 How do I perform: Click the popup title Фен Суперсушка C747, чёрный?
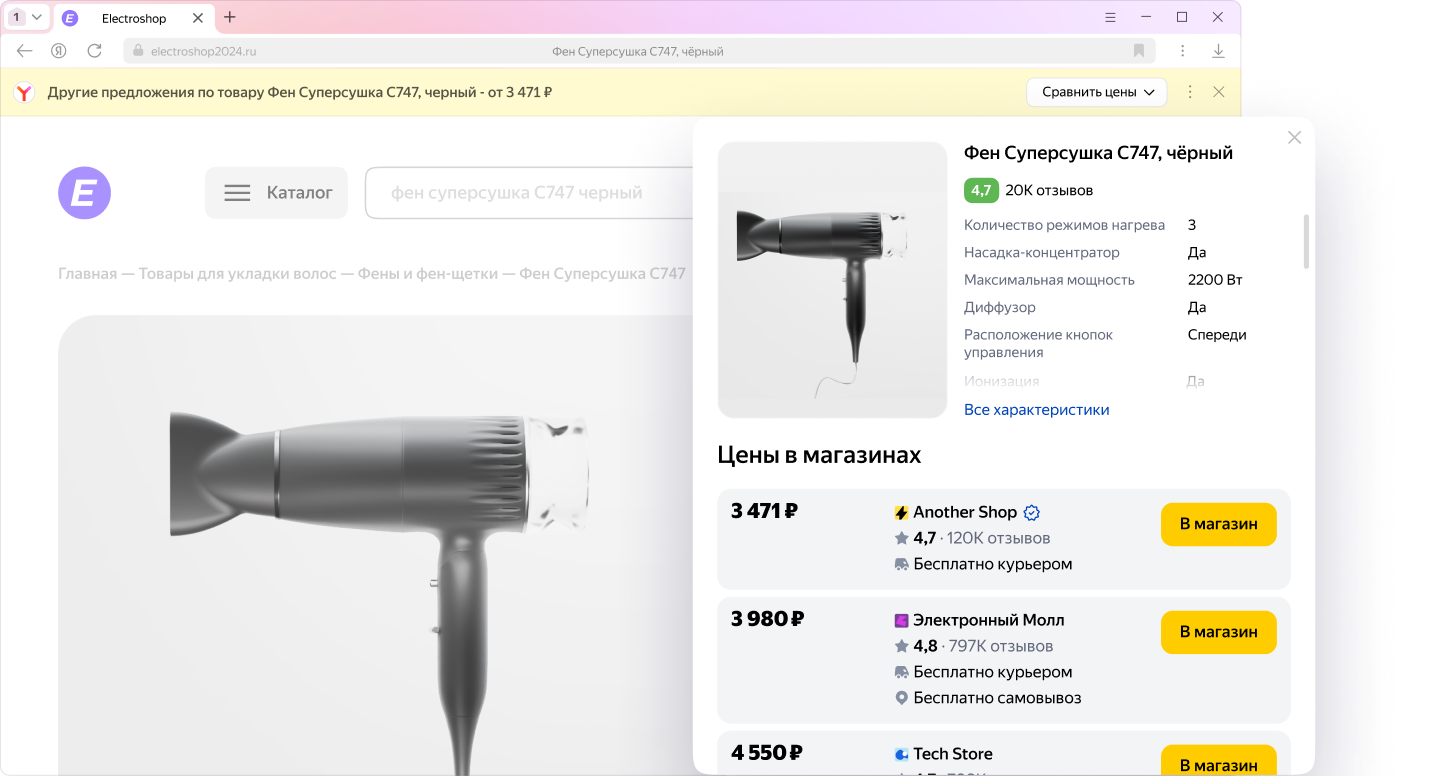click(1098, 153)
